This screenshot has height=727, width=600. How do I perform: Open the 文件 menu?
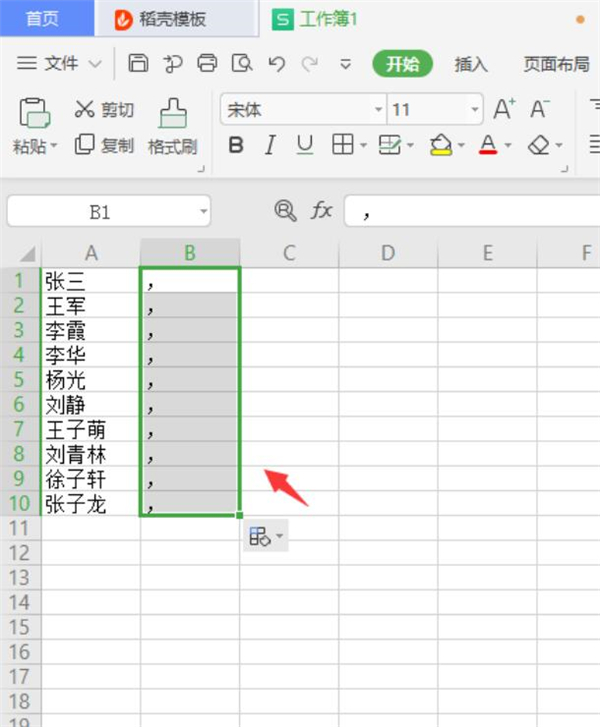tap(59, 64)
